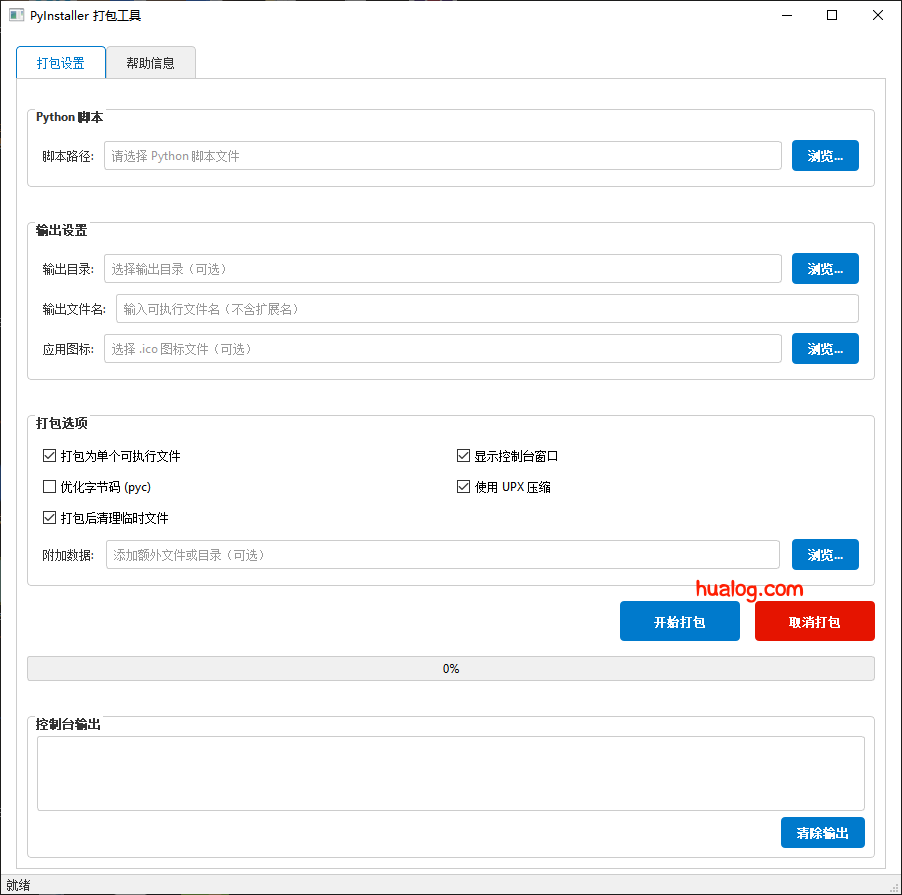Viewport: 902px width, 895px height.
Task: Click the red 取消打包 button
Action: pyautogui.click(x=814, y=621)
